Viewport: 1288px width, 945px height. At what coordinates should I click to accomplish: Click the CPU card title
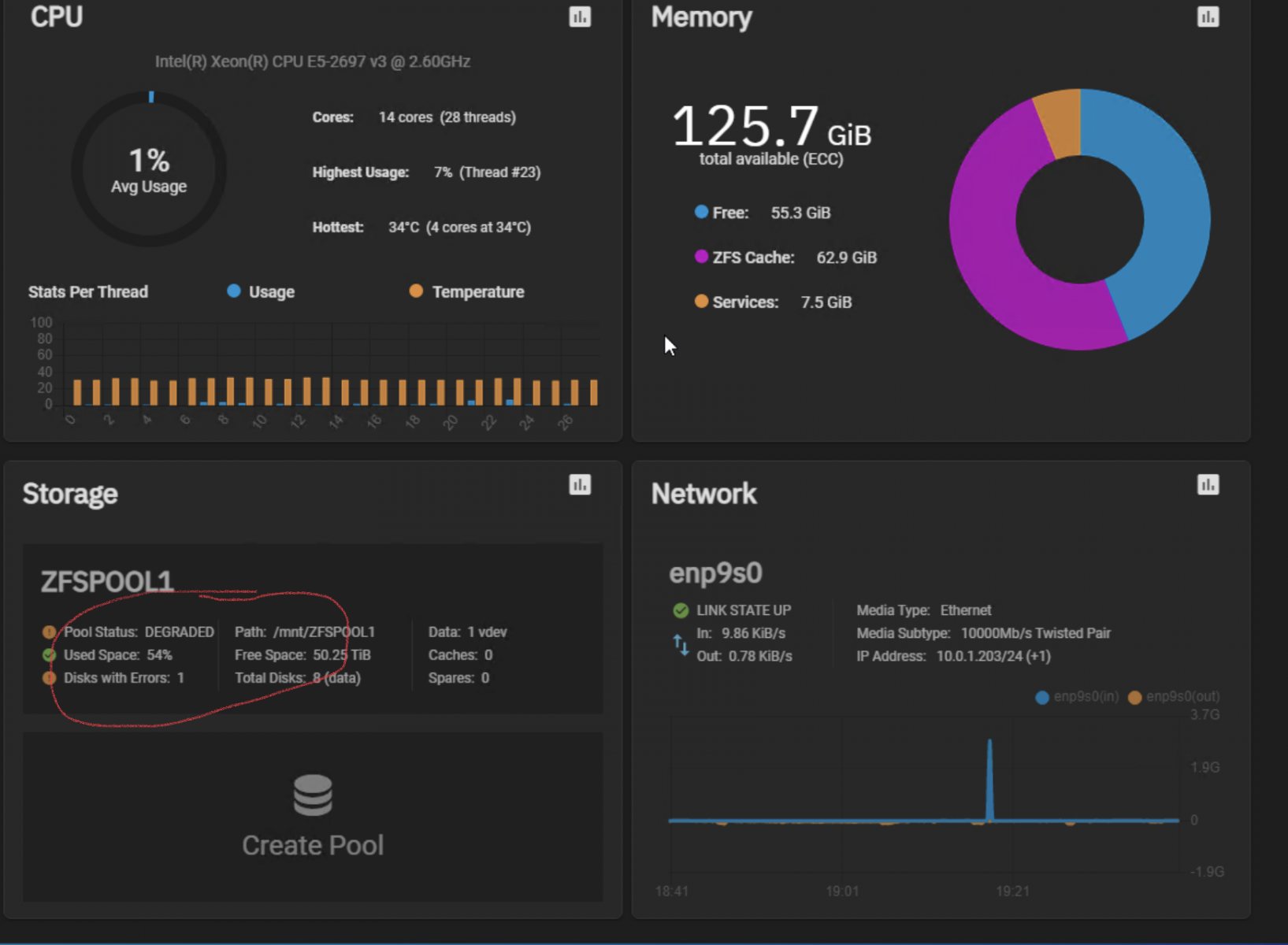pyautogui.click(x=56, y=17)
